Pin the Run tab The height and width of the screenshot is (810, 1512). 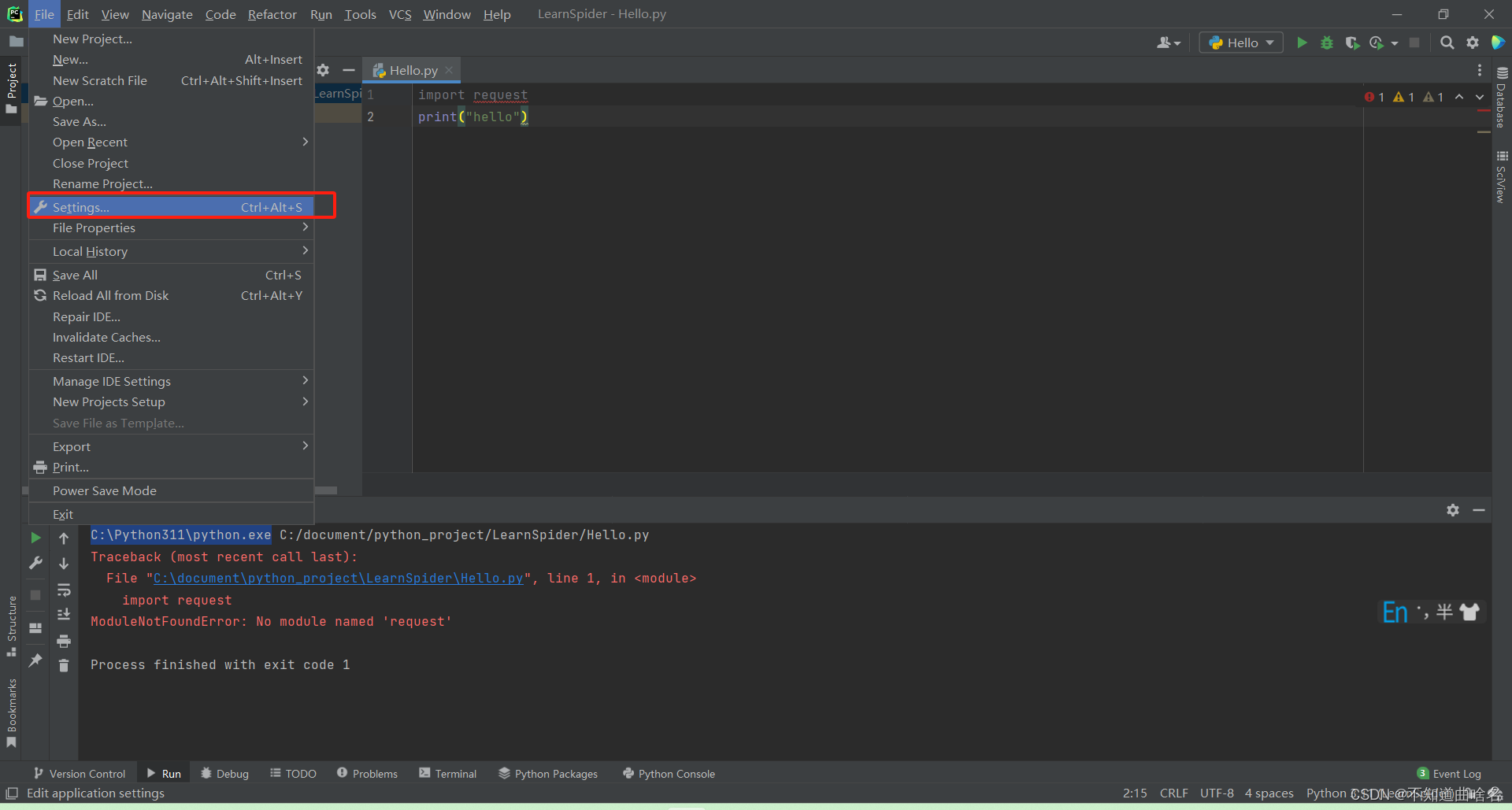click(x=35, y=660)
